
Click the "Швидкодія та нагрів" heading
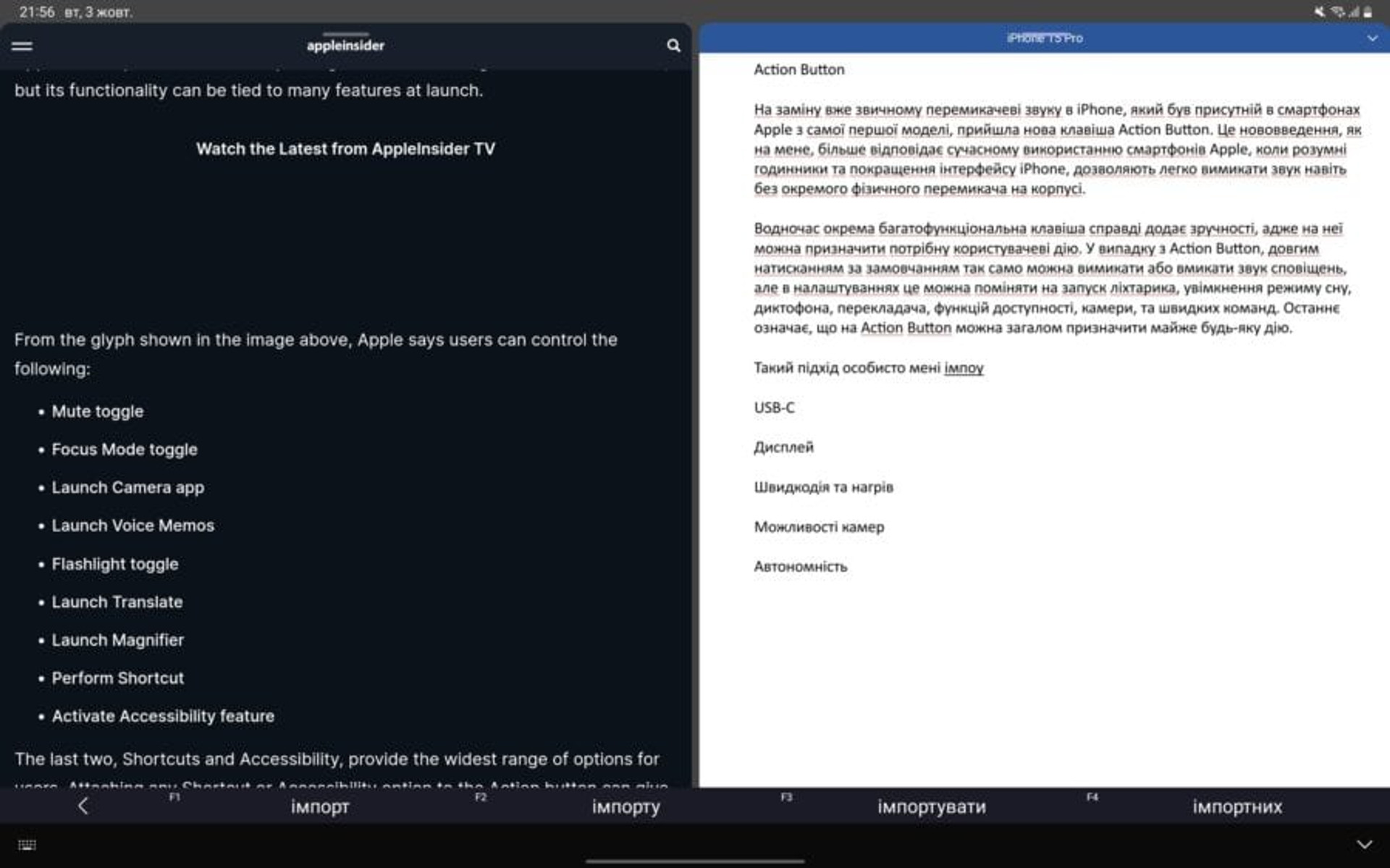click(x=823, y=487)
